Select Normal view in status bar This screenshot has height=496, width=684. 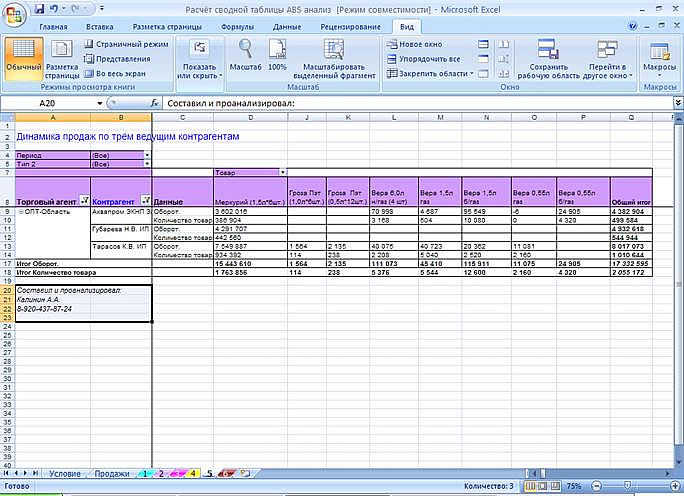pos(530,486)
